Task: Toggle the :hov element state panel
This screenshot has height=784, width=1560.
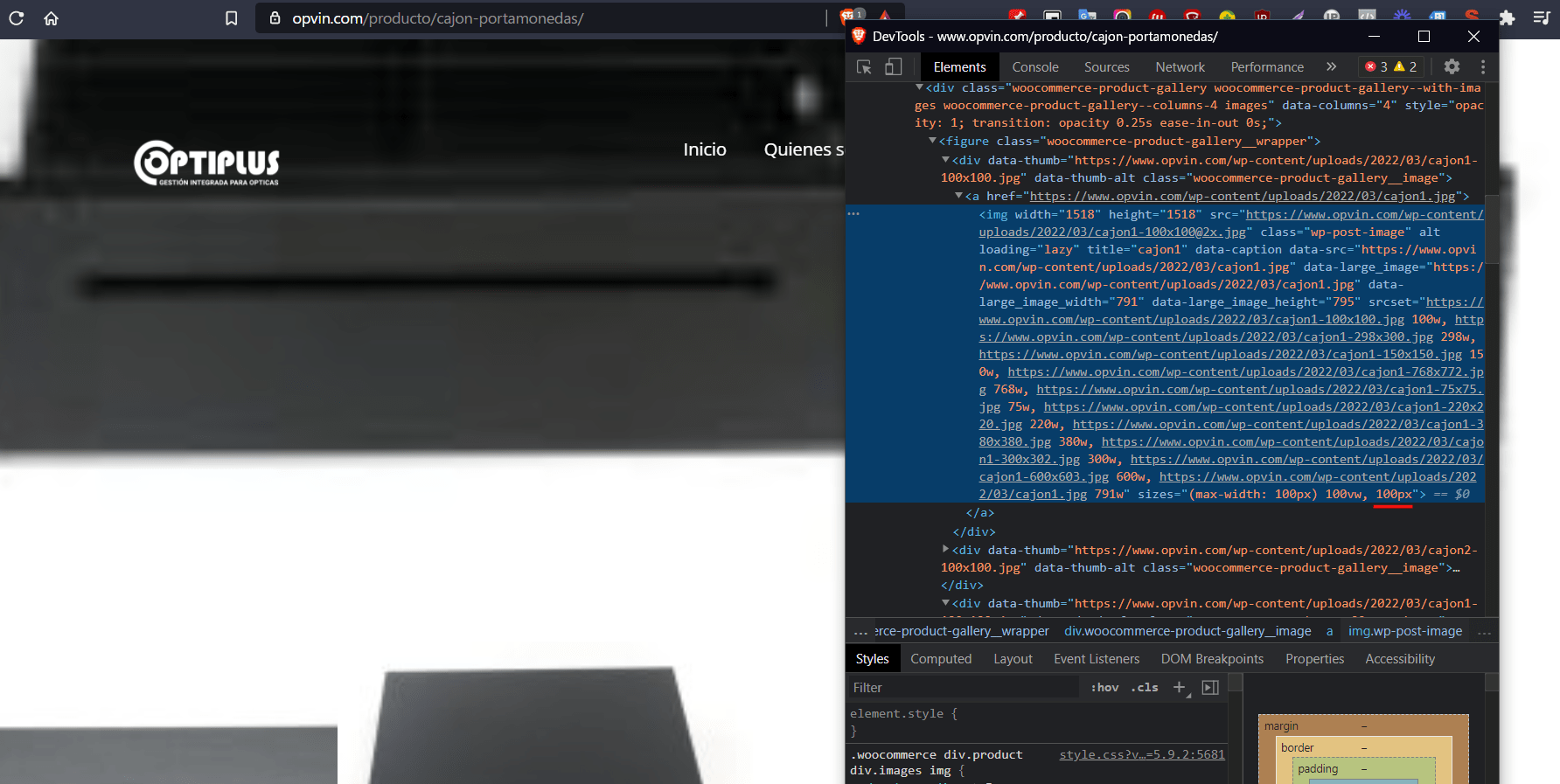Action: pyautogui.click(x=1104, y=688)
